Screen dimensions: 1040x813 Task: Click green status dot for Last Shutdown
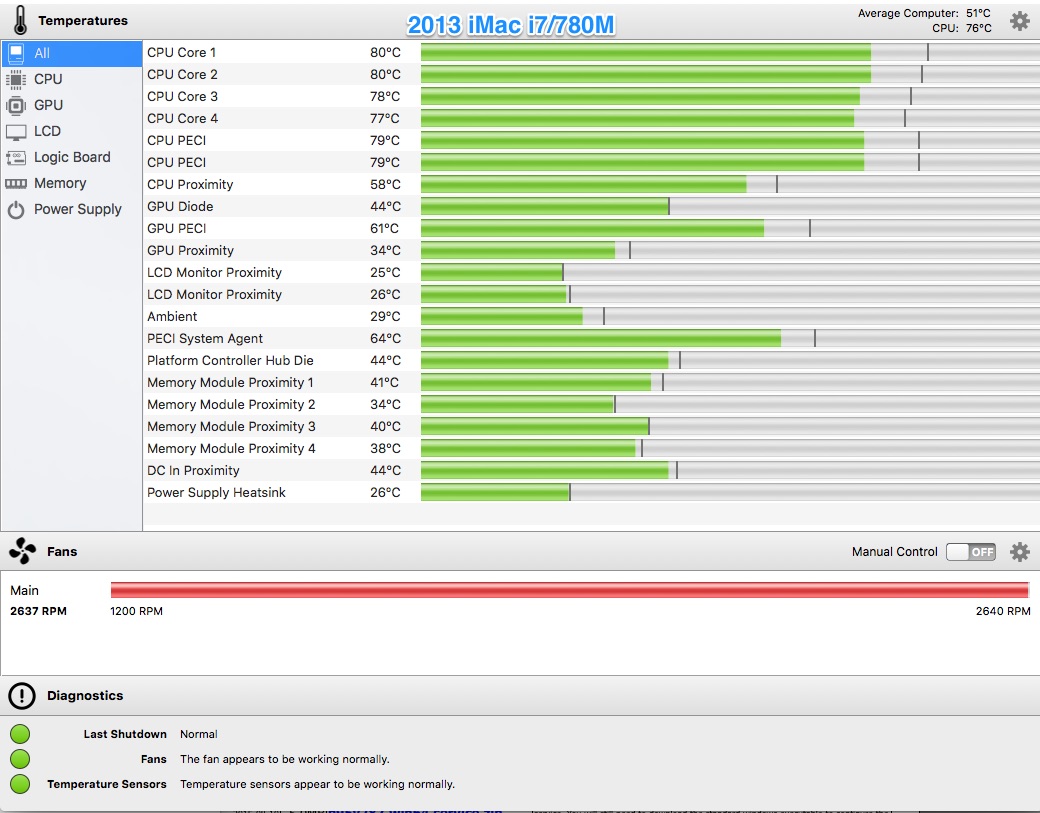(20, 734)
